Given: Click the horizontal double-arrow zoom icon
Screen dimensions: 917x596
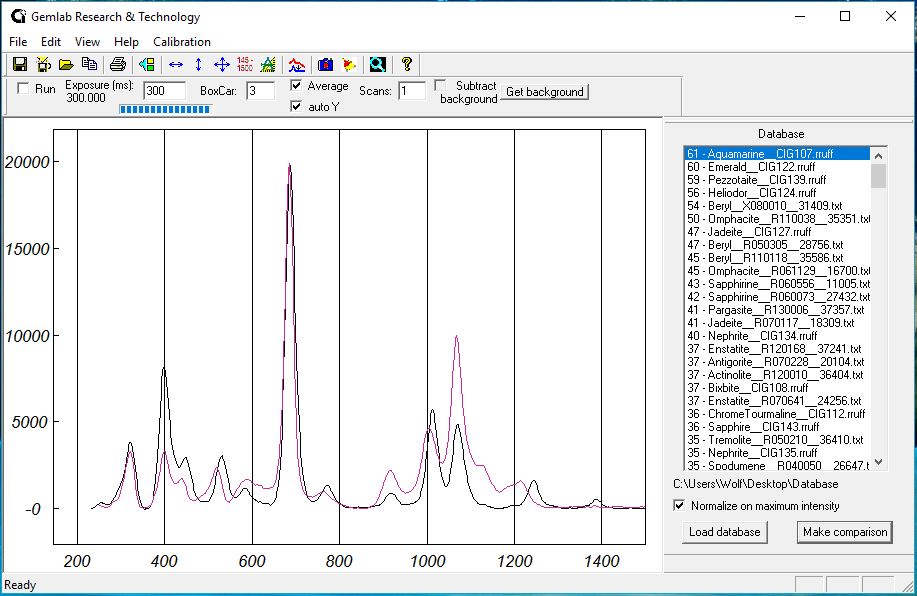Looking at the screenshot, I should [175, 64].
